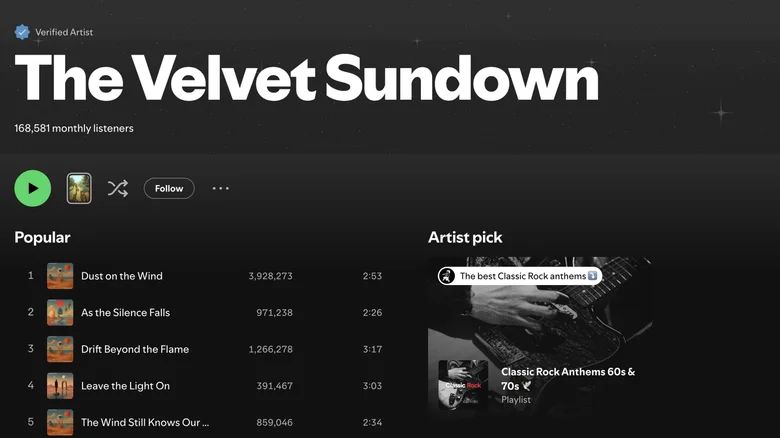Select The Wind Still Knows Our track
This screenshot has width=780, height=438.
(x=145, y=422)
